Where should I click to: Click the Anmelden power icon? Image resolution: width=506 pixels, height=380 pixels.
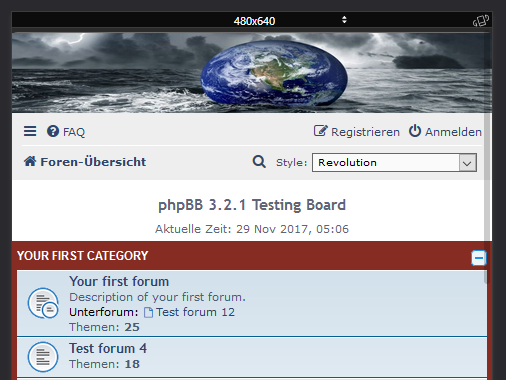pos(415,131)
